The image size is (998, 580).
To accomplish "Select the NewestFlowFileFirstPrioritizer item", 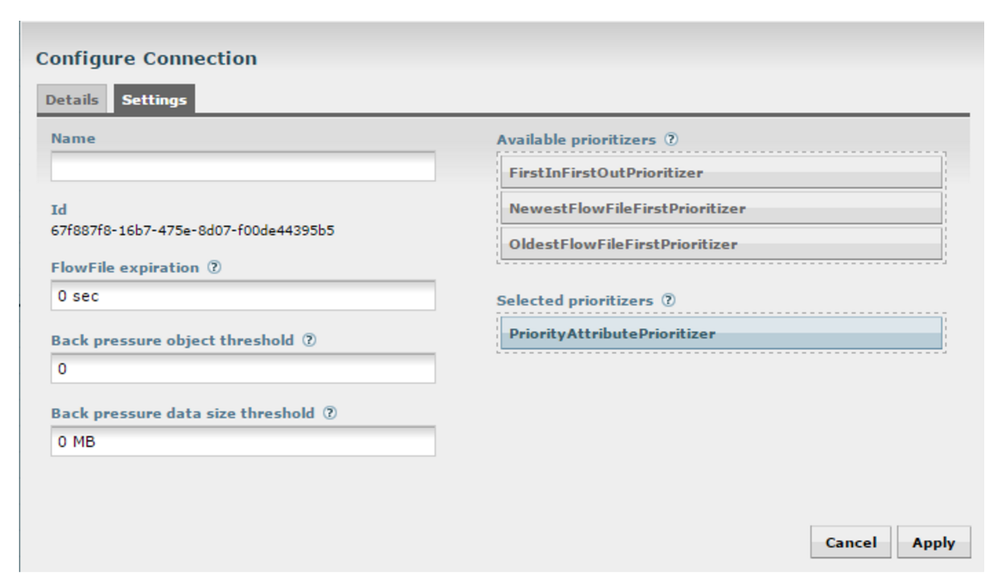I will 720,208.
